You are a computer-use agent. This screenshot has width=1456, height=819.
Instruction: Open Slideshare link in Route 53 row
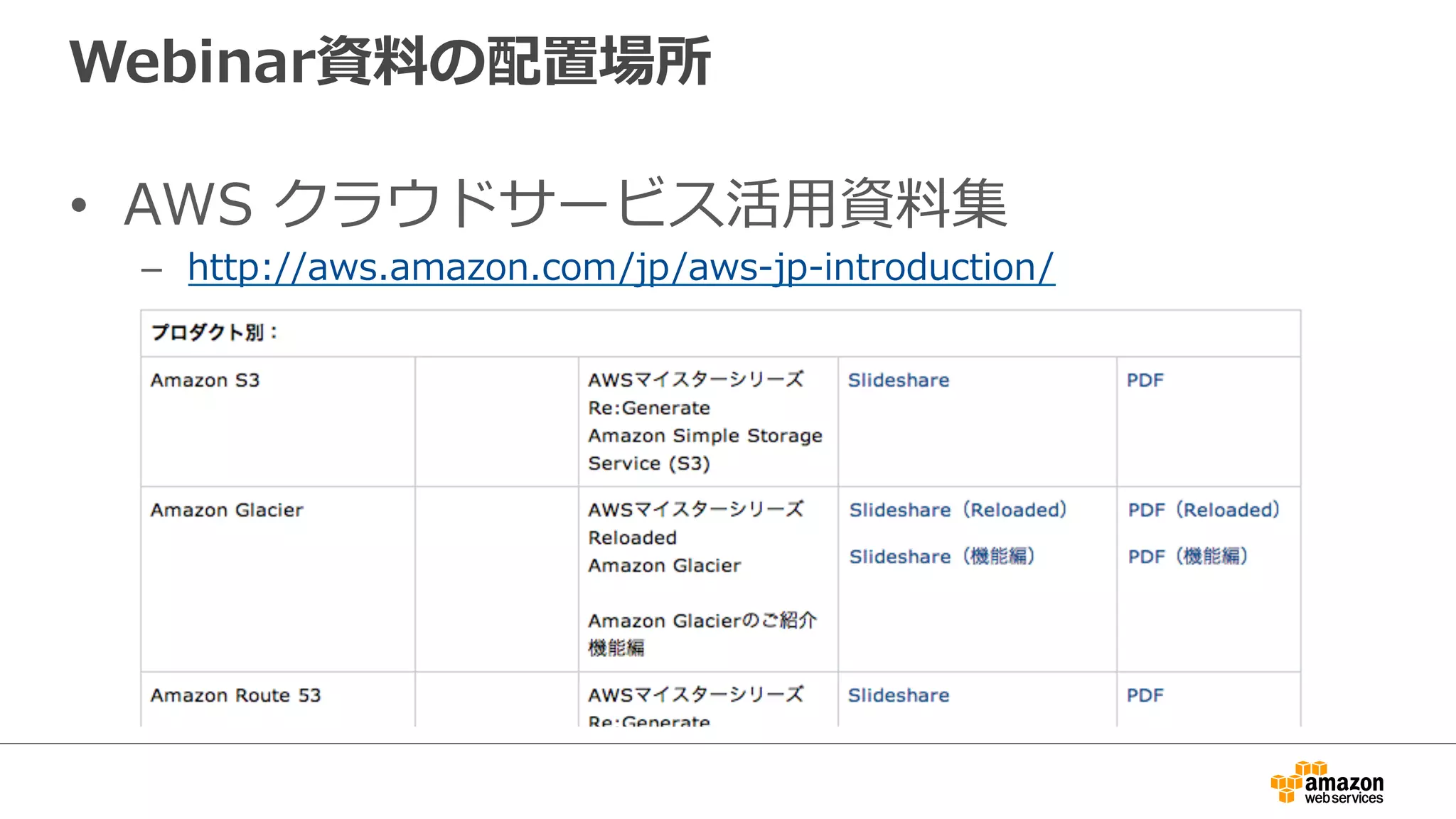coord(898,695)
